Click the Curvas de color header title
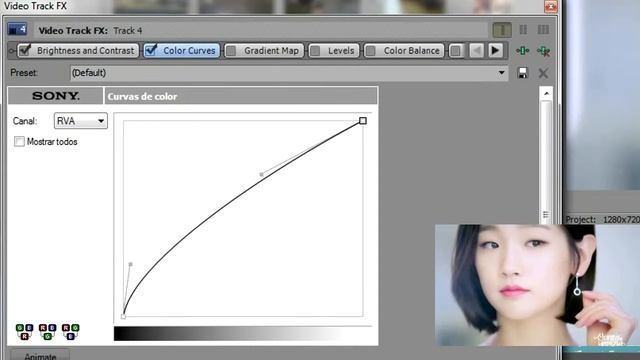Screen dimensions: 640x360 [142, 97]
